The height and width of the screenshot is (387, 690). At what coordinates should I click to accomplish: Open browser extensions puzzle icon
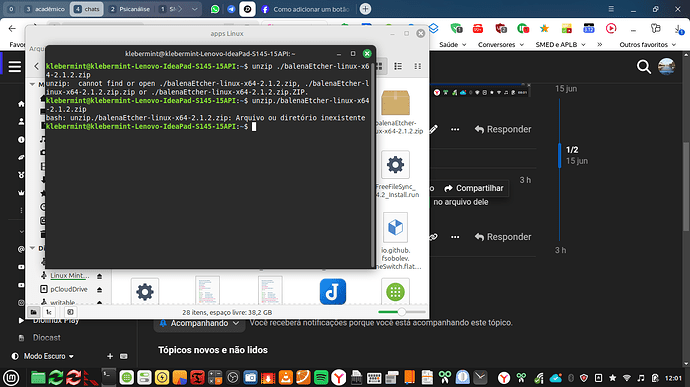click(655, 29)
